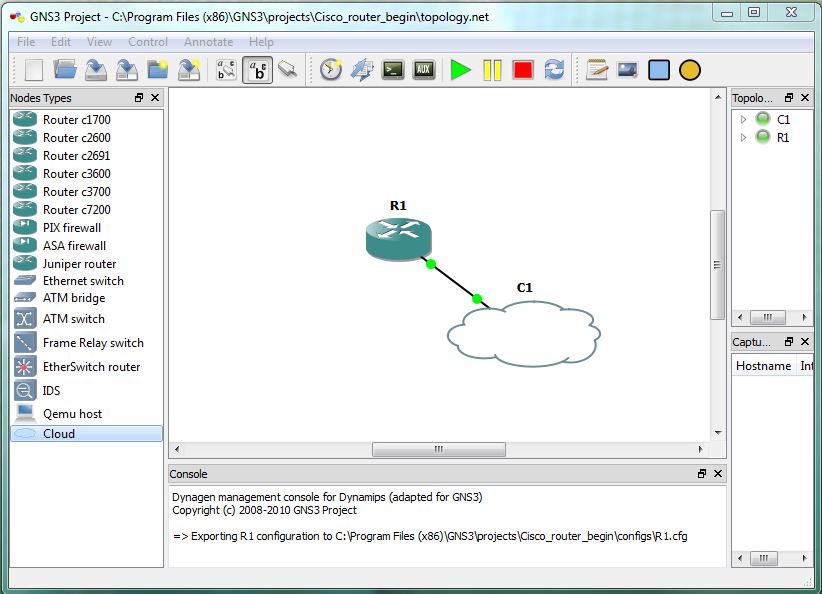Image resolution: width=822 pixels, height=594 pixels.
Task: Expand the R1 entry in Topology Summary
Action: pyautogui.click(x=742, y=137)
